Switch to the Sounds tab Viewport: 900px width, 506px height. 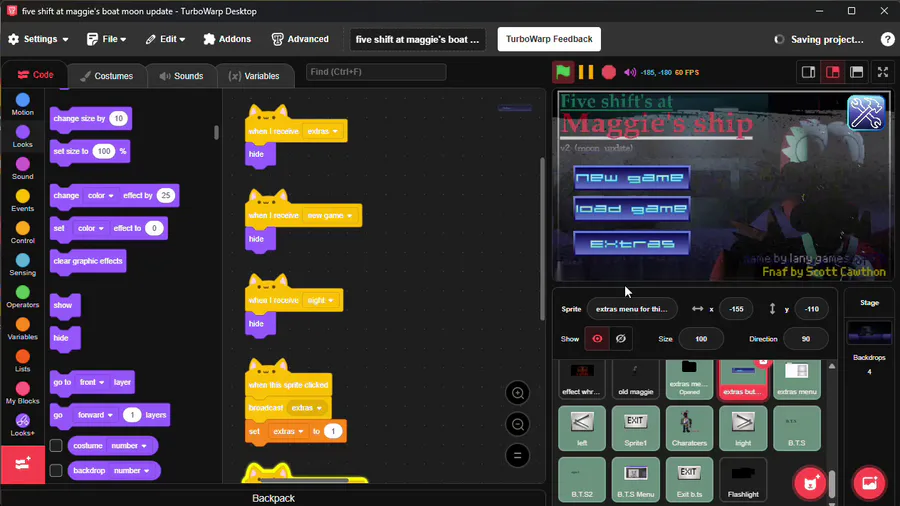tap(181, 76)
